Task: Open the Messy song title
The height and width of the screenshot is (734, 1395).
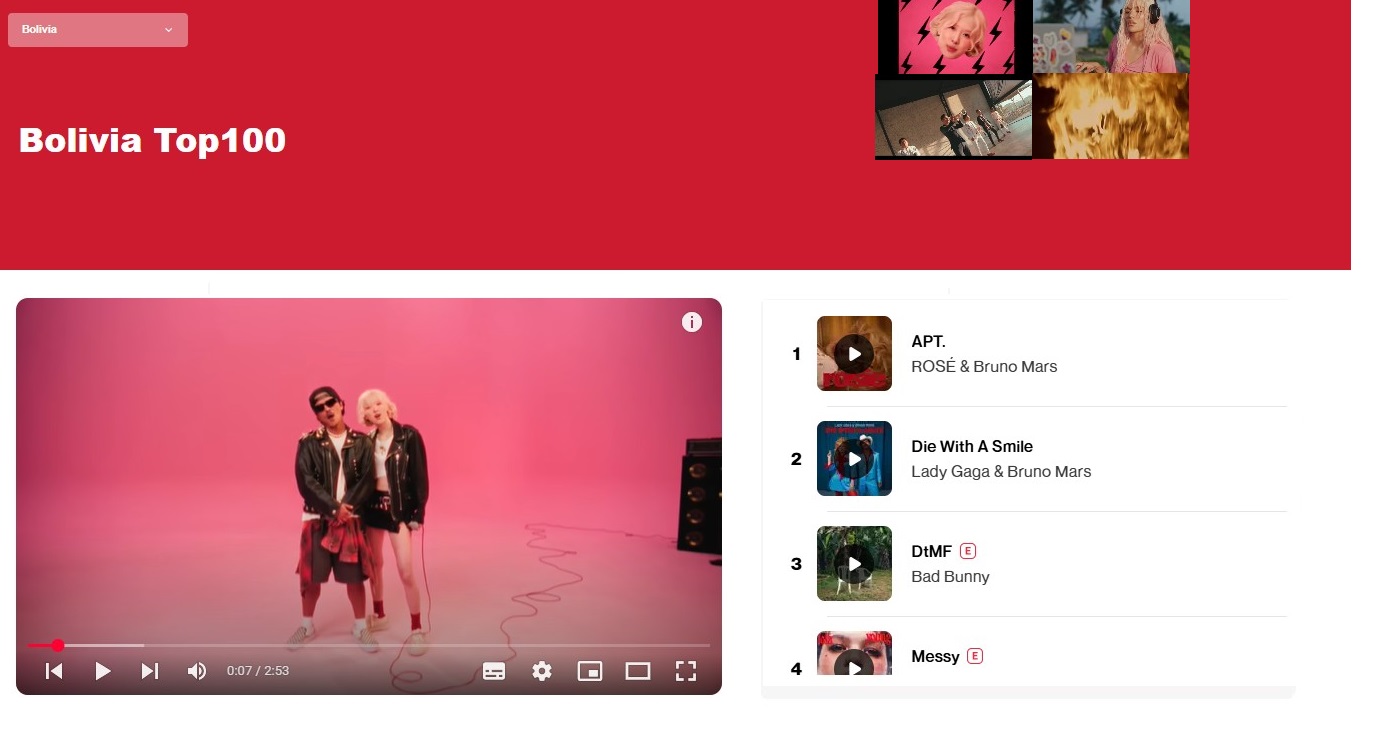Action: 935,656
